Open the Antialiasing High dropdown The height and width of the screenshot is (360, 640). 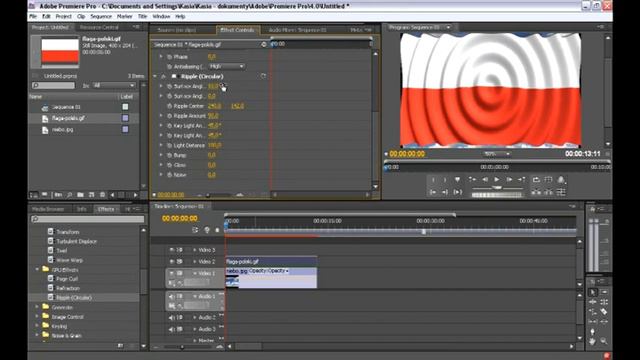pyautogui.click(x=227, y=66)
